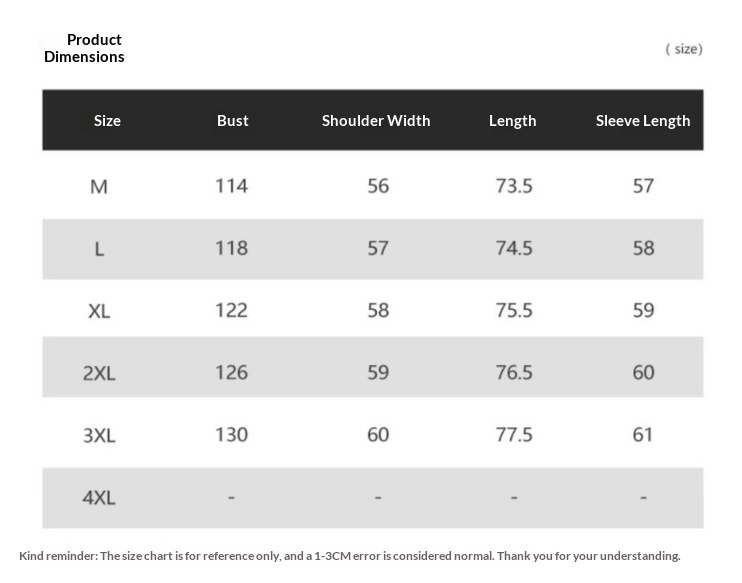Click the Size column header
This screenshot has width=742, height=583.
click(107, 121)
